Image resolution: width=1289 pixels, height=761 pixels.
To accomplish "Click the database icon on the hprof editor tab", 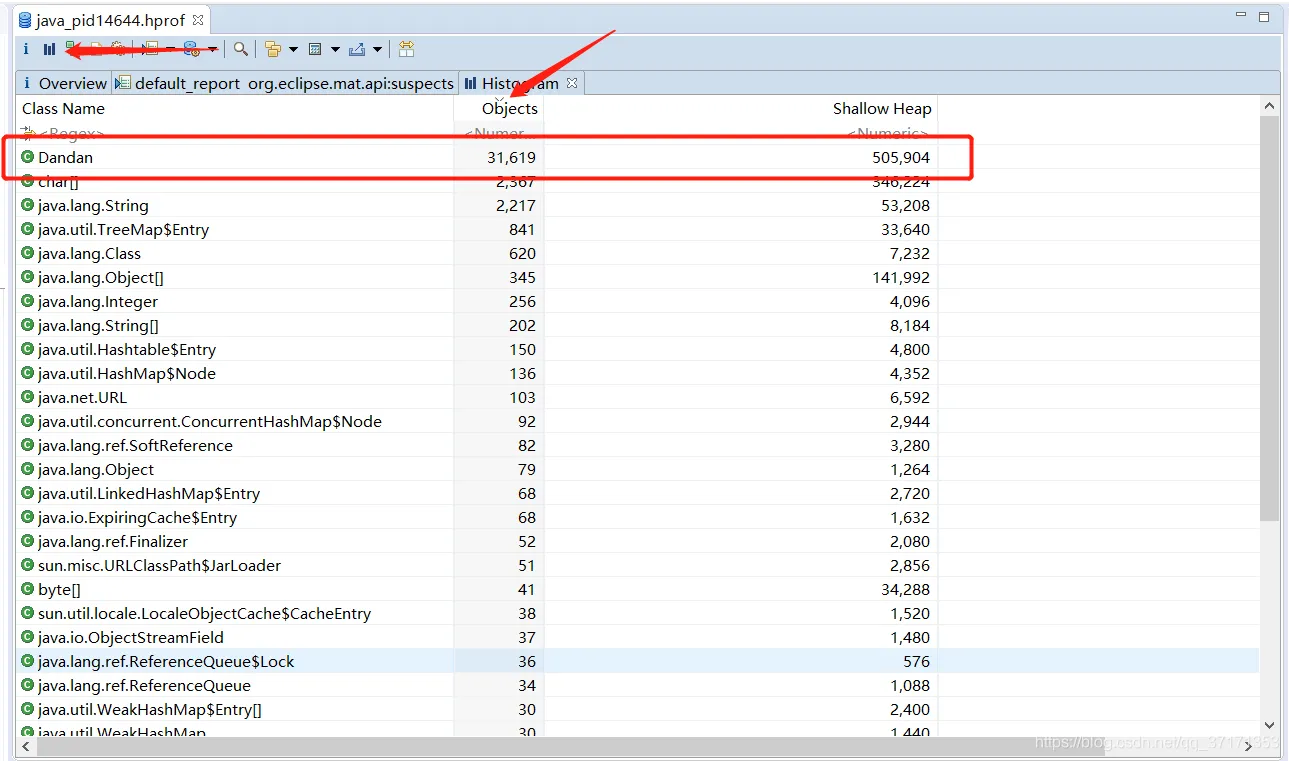I will point(25,20).
